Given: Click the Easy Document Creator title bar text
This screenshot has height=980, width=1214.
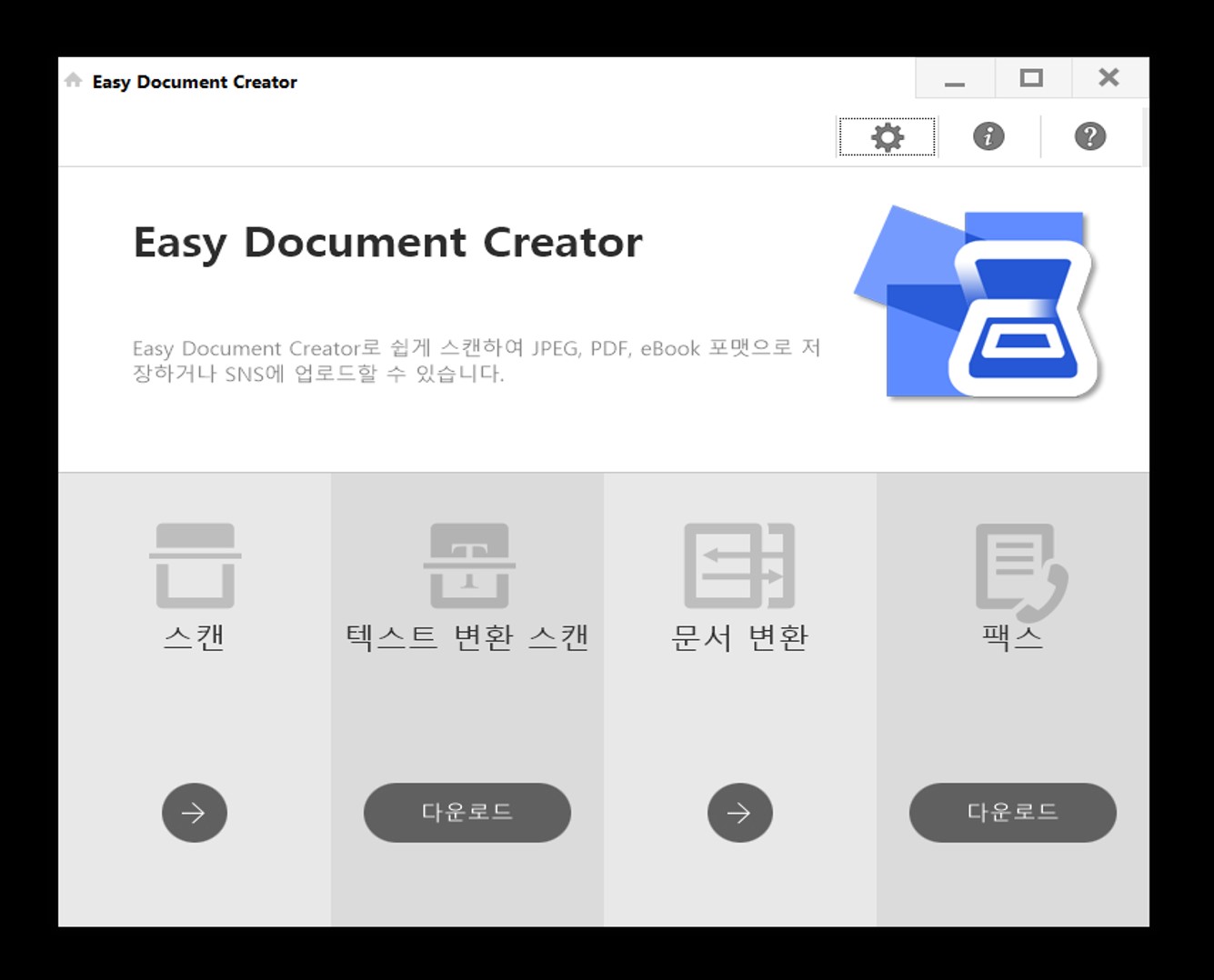Looking at the screenshot, I should (x=195, y=82).
